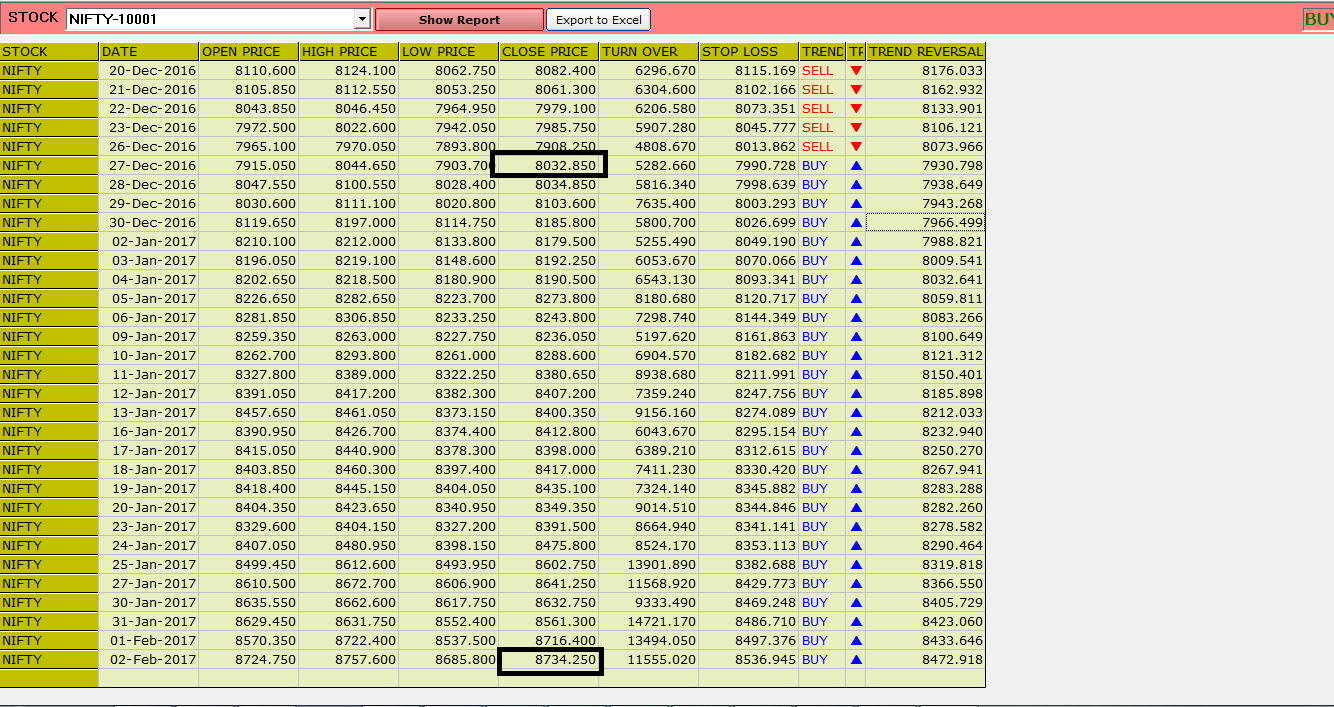The width and height of the screenshot is (1334, 707).
Task: Click the blue up trend arrow for 18-Jan-2017
Action: point(856,470)
